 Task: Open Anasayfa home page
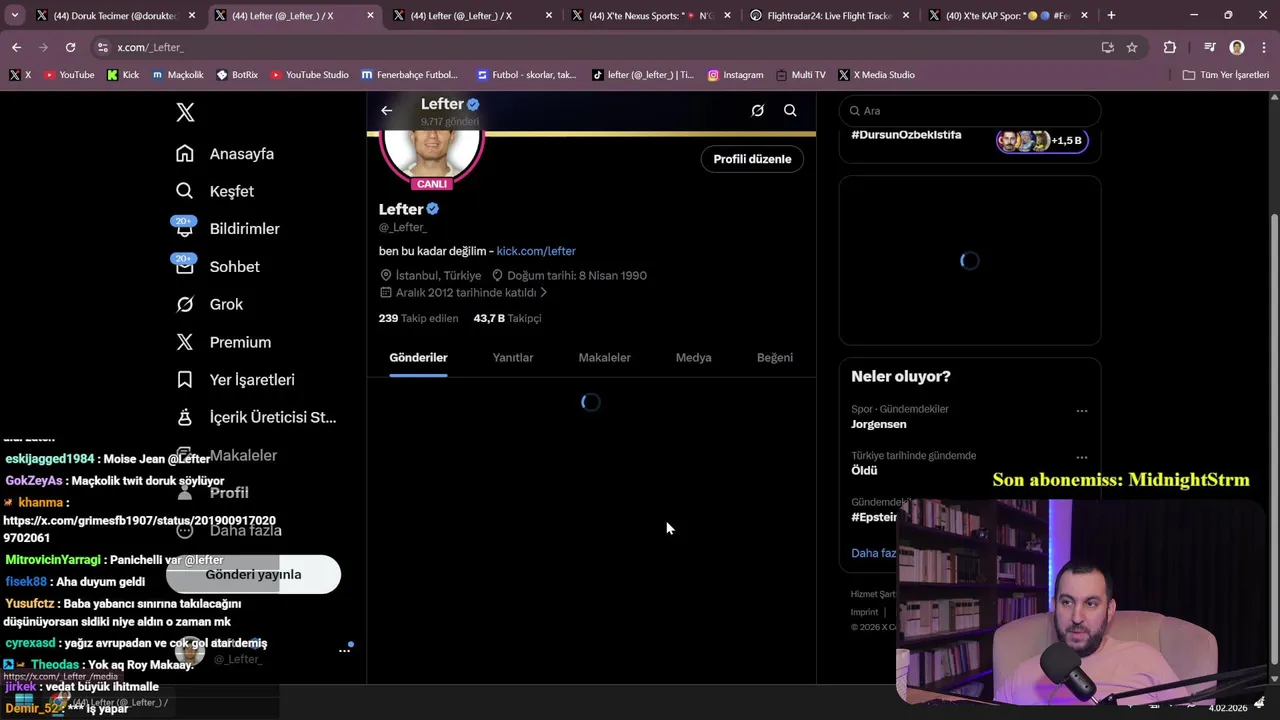pyautogui.click(x=225, y=154)
